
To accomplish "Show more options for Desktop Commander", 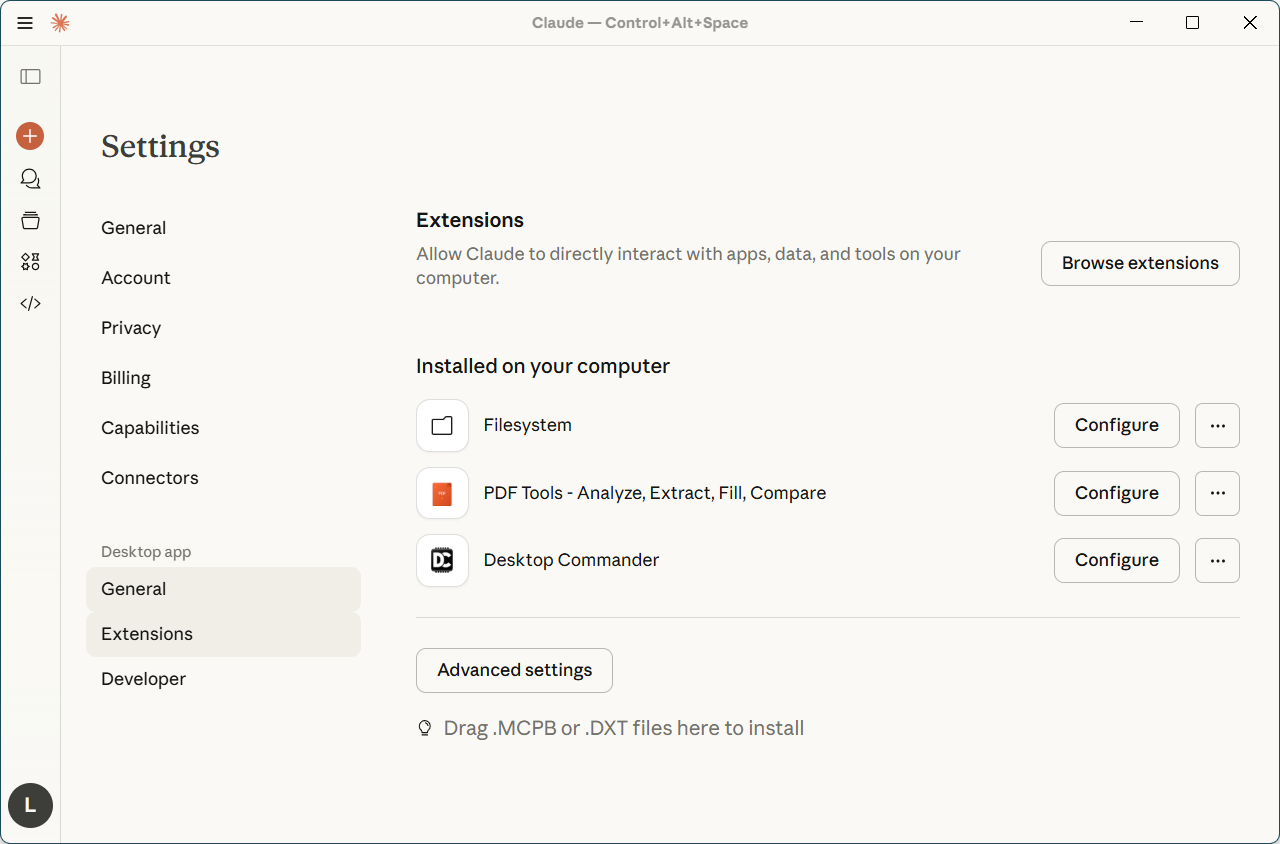I will point(1217,561).
